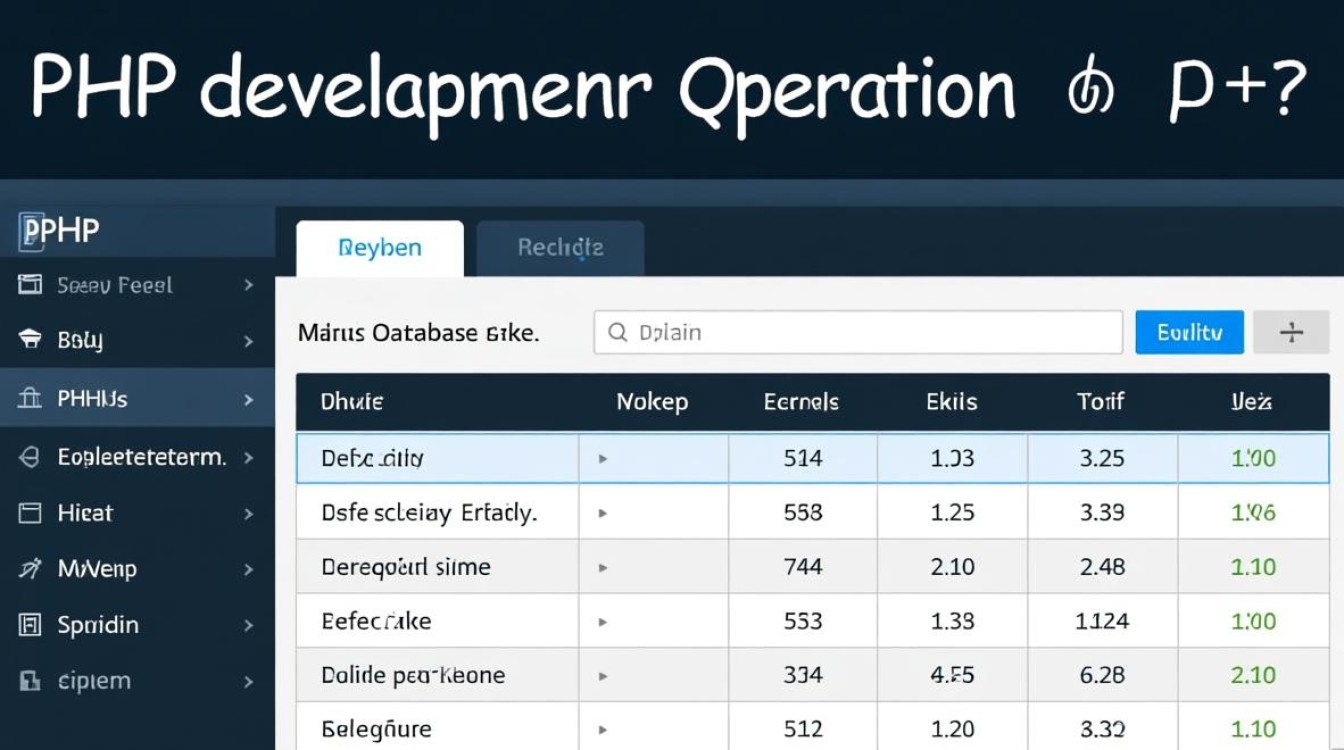1344x750 pixels.
Task: Switch to the Reyben tab
Action: pos(380,248)
